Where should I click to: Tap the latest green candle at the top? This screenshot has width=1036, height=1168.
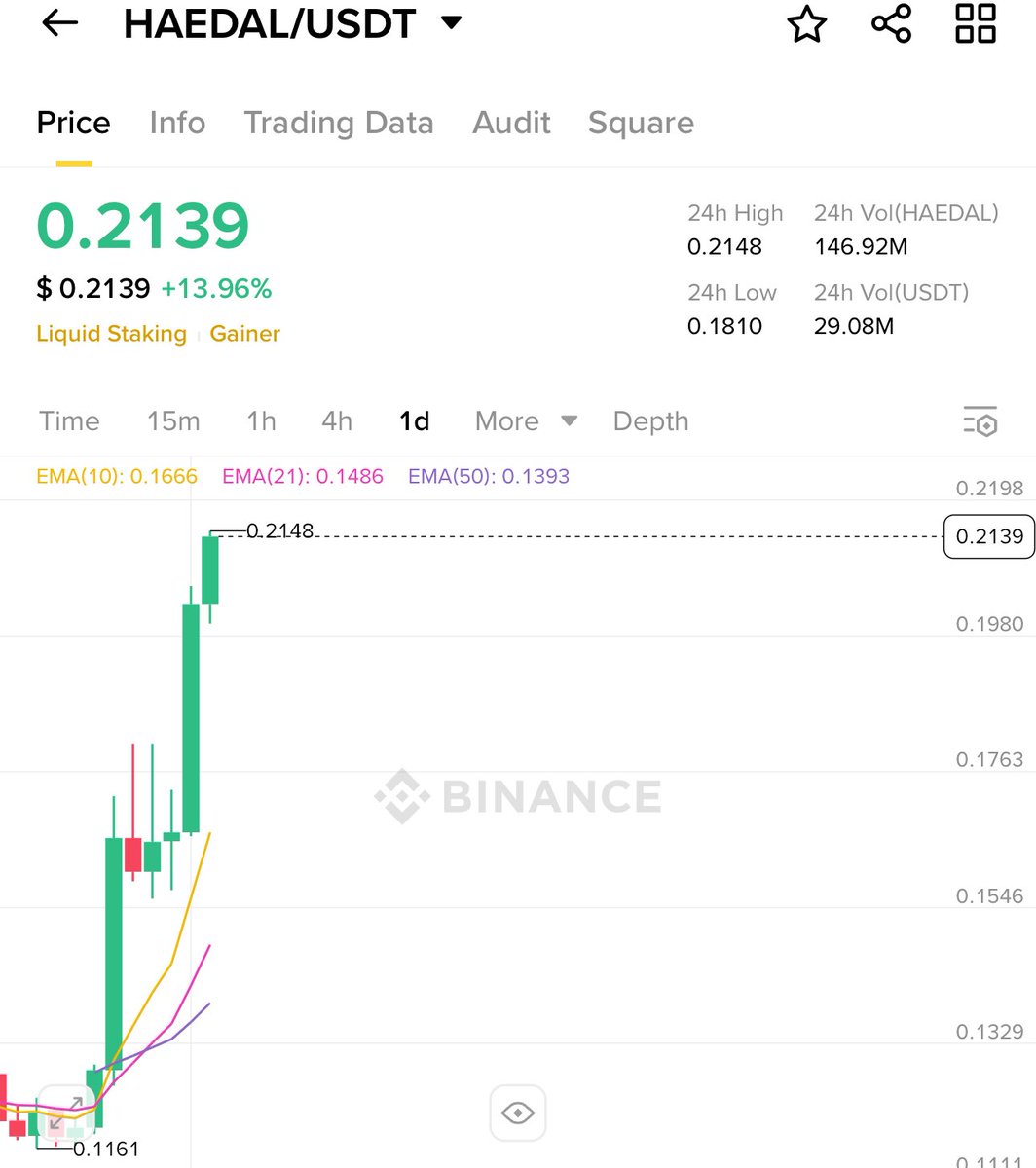coord(210,571)
